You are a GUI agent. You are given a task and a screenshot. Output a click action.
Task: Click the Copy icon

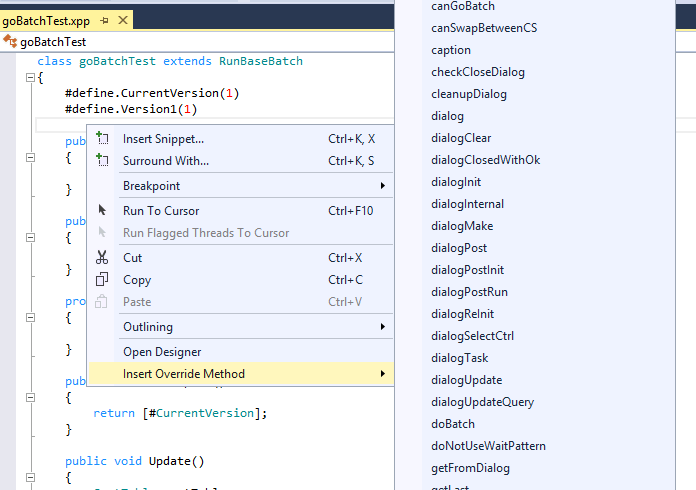click(x=102, y=279)
